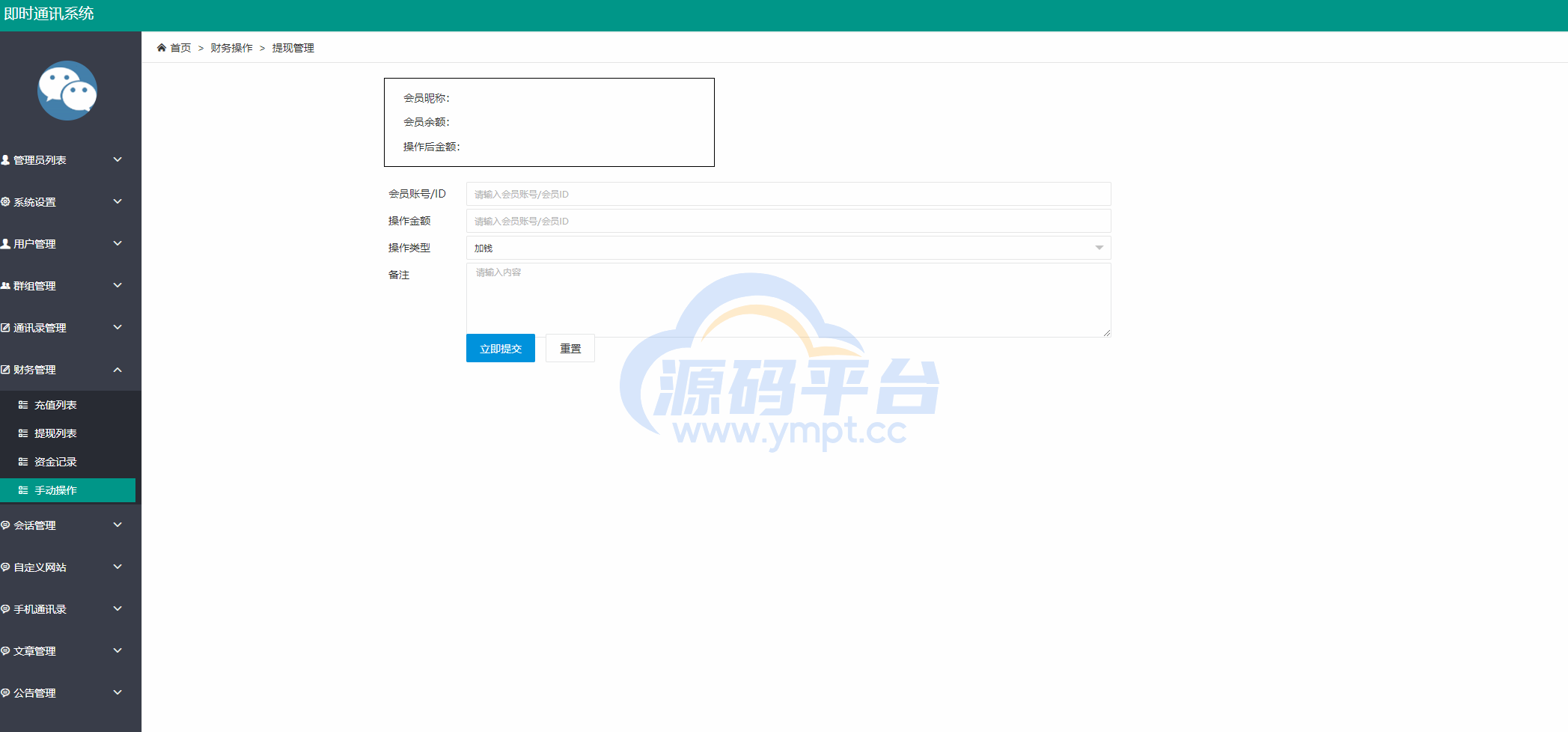Open 充值列表 submenu item

coord(55,405)
